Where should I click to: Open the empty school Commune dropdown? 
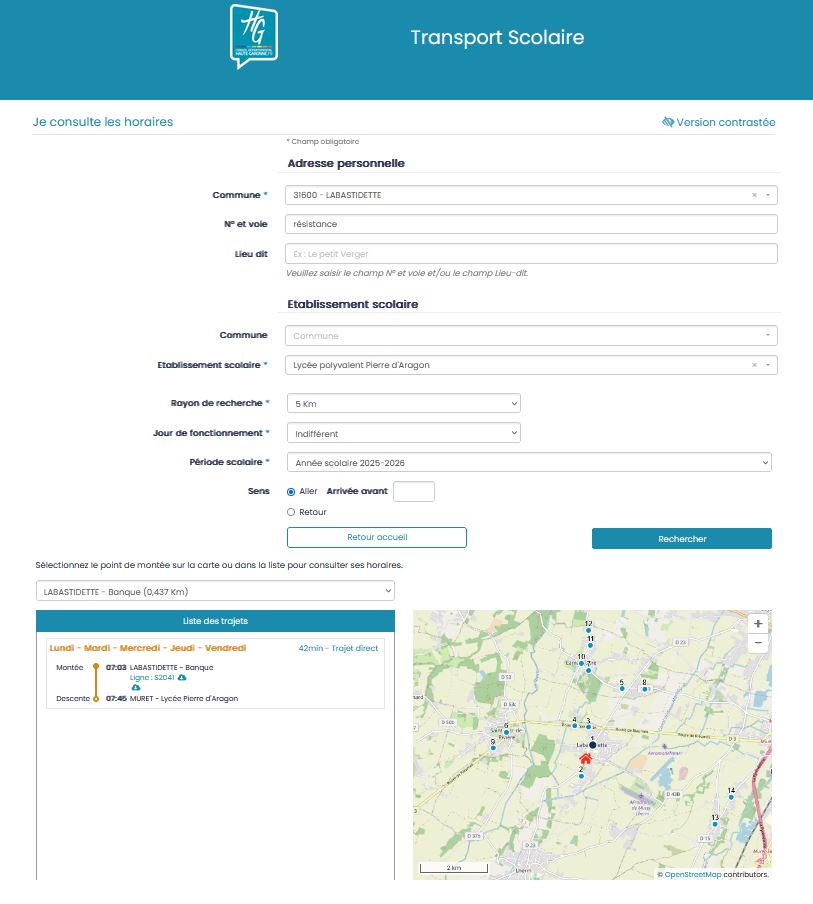coord(531,336)
